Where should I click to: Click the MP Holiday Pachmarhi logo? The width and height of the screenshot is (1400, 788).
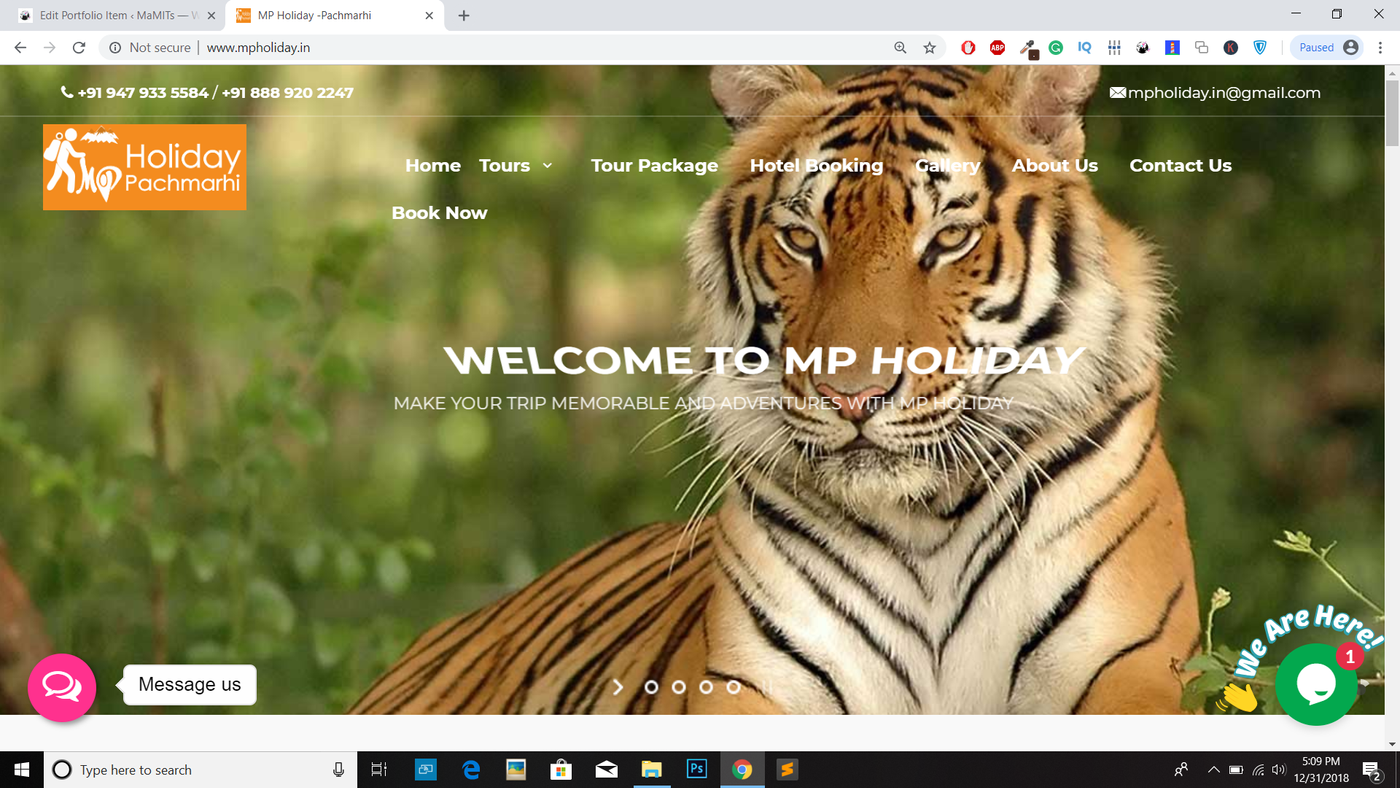[x=144, y=167]
